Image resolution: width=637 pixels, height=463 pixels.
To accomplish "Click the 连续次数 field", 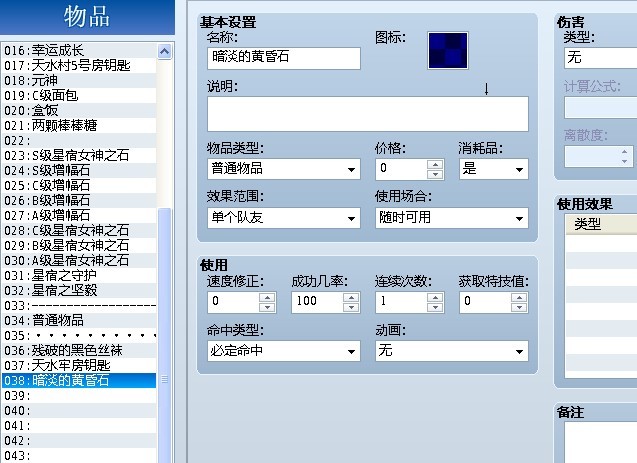I will click(x=401, y=302).
